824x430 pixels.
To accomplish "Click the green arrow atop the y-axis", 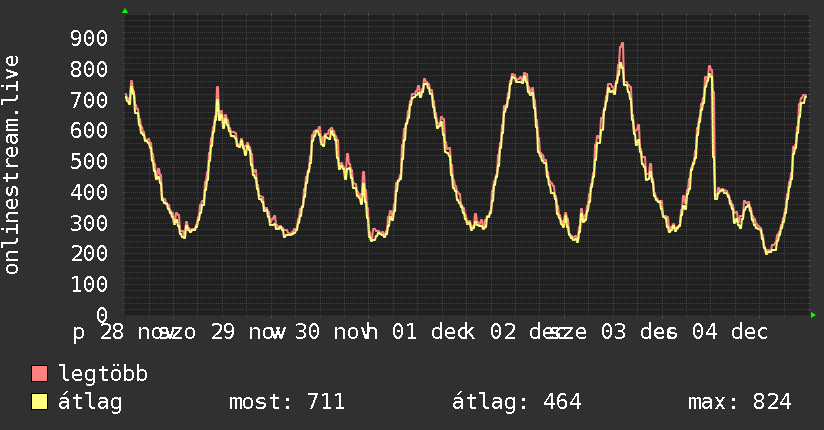I will [x=125, y=11].
